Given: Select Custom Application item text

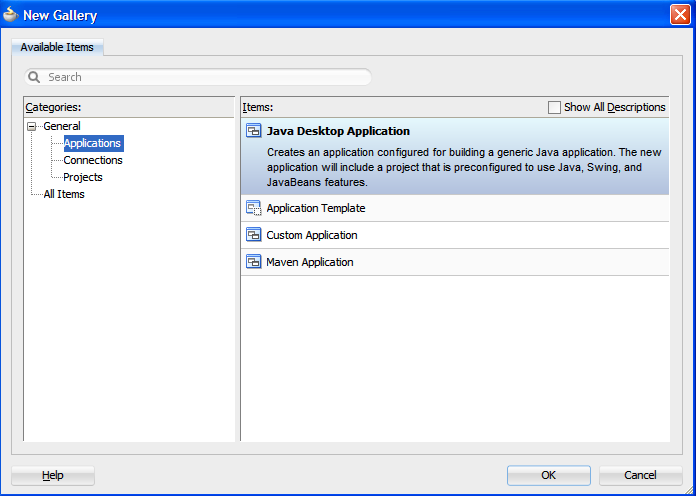Looking at the screenshot, I should pyautogui.click(x=312, y=235).
